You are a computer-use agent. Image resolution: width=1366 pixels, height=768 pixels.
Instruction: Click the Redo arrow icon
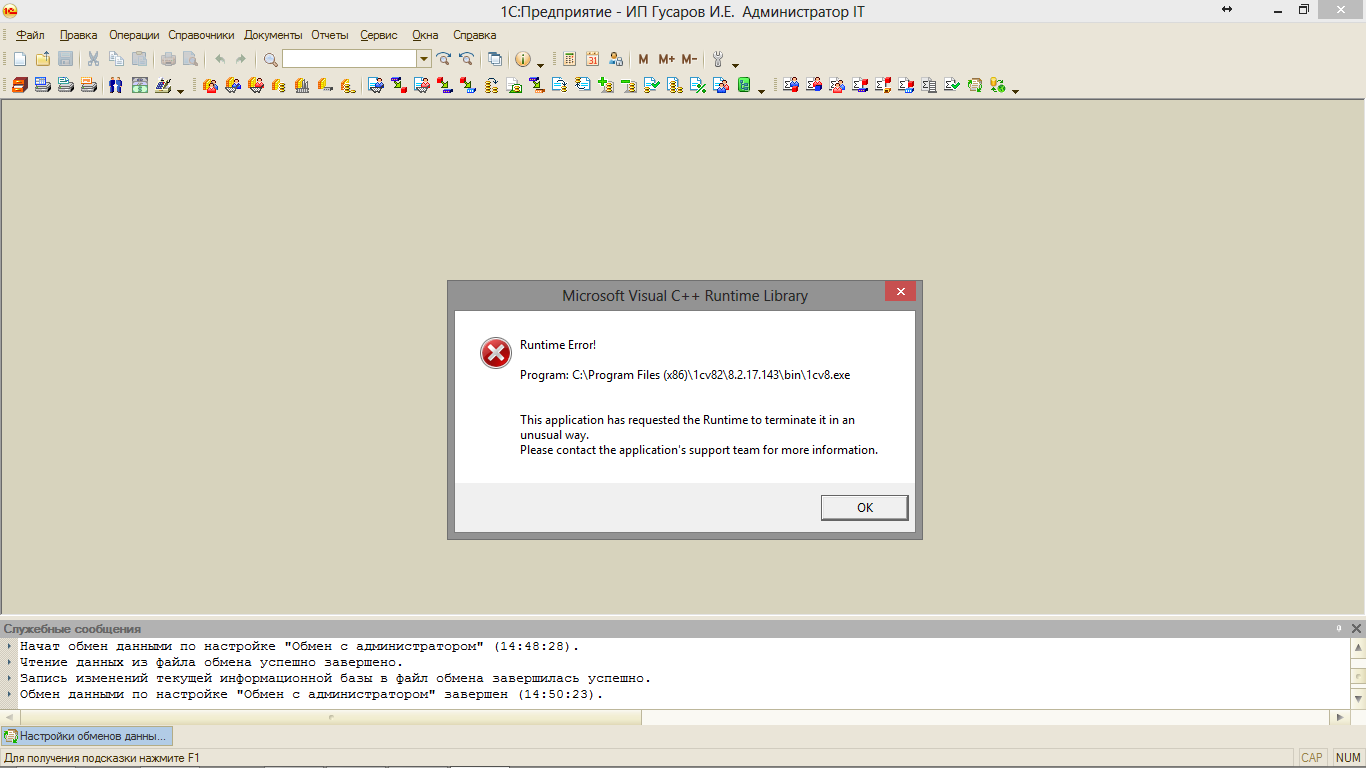pos(241,59)
